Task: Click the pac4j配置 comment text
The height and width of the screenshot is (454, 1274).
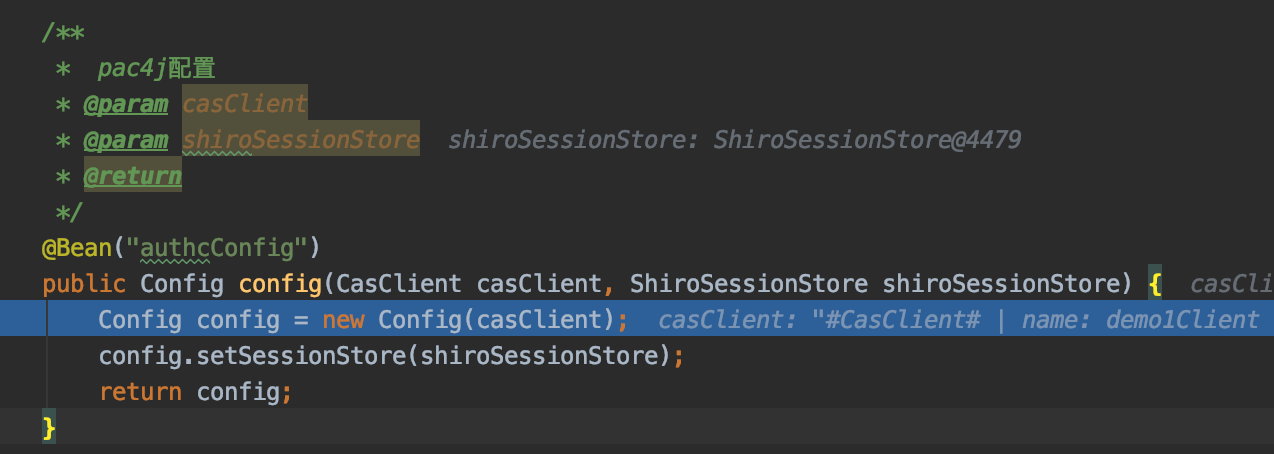Action: pos(157,68)
